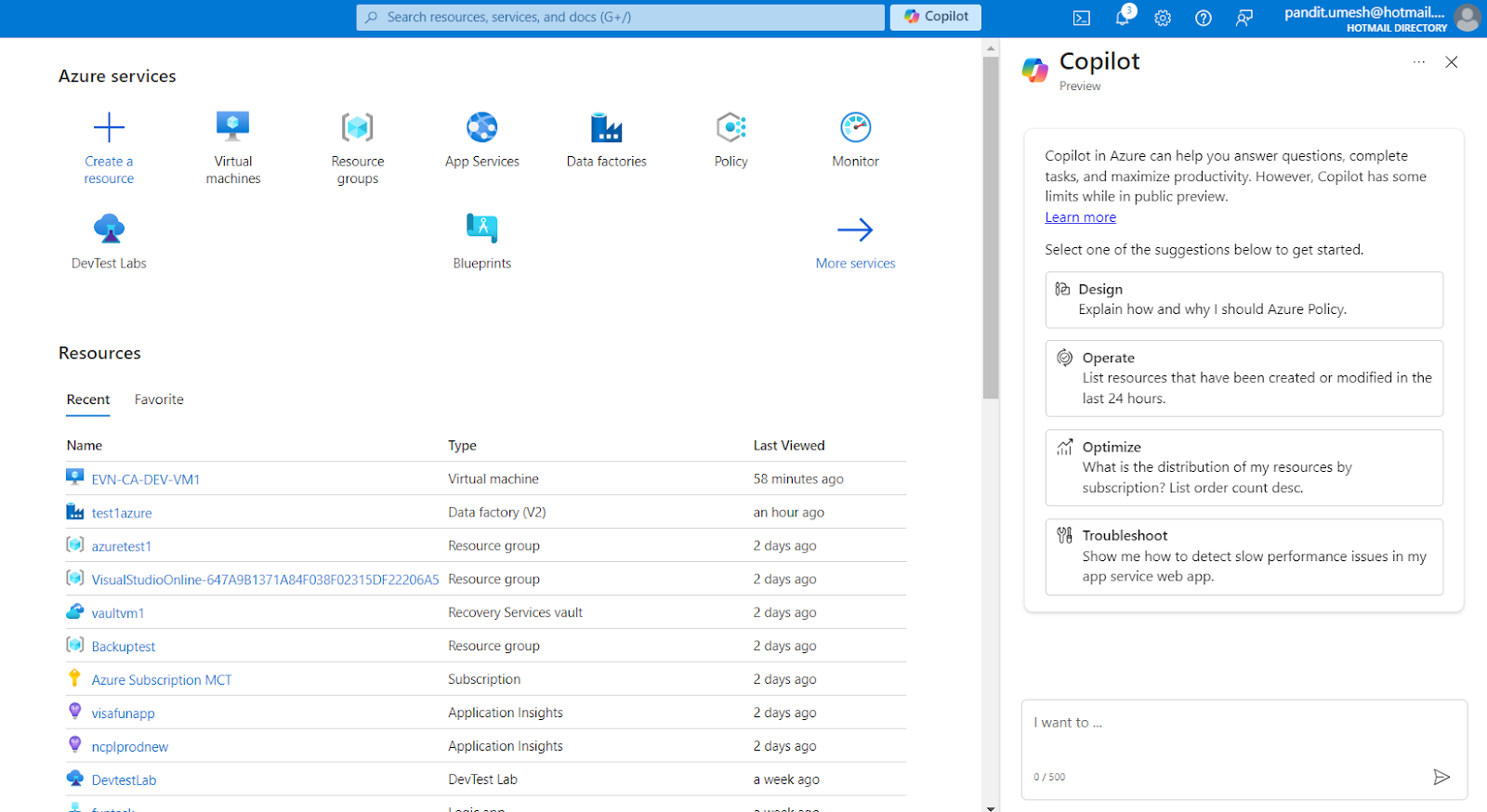Open Help question mark icon
The width and height of the screenshot is (1487, 812).
[x=1204, y=18]
